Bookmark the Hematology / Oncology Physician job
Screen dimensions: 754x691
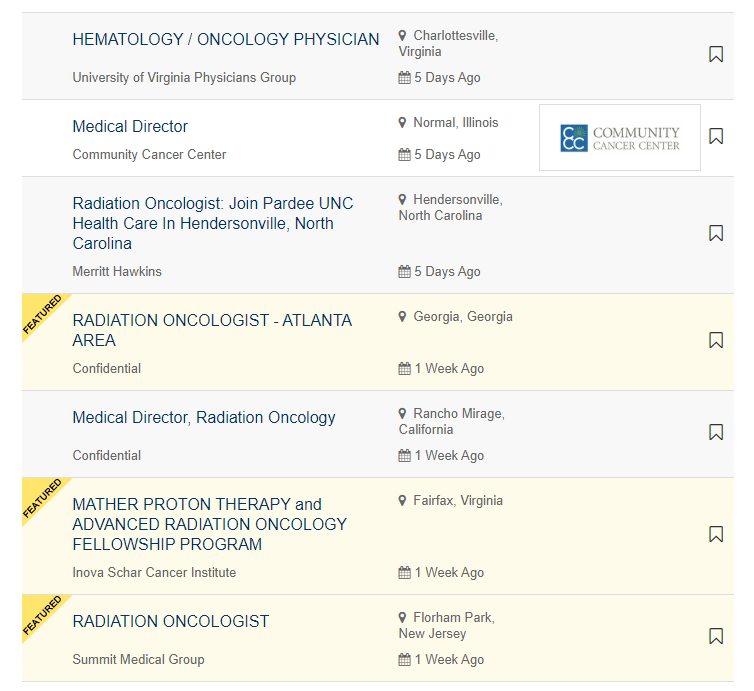click(716, 54)
